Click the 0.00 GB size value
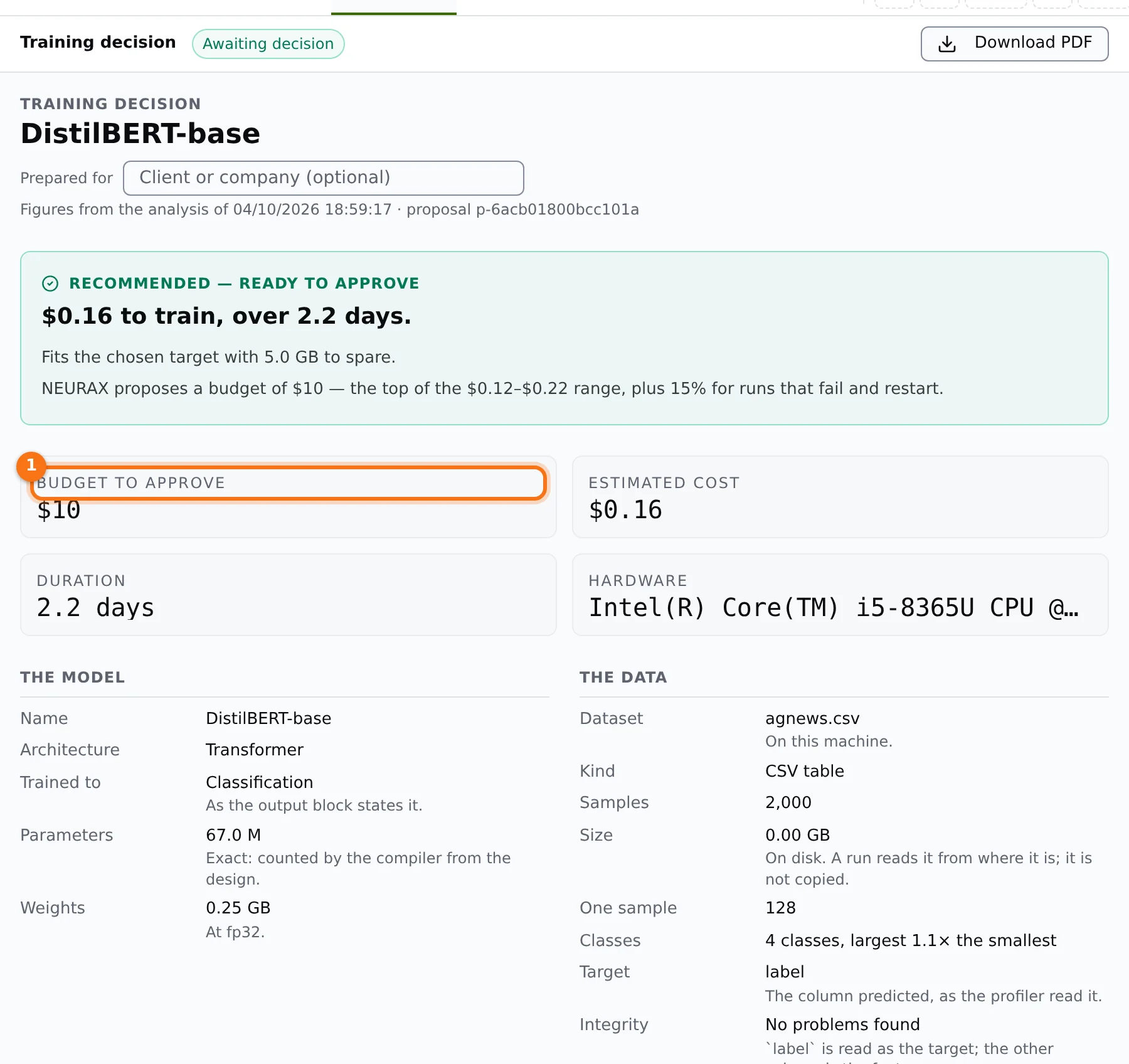Viewport: 1129px width, 1064px height. pyautogui.click(x=798, y=835)
